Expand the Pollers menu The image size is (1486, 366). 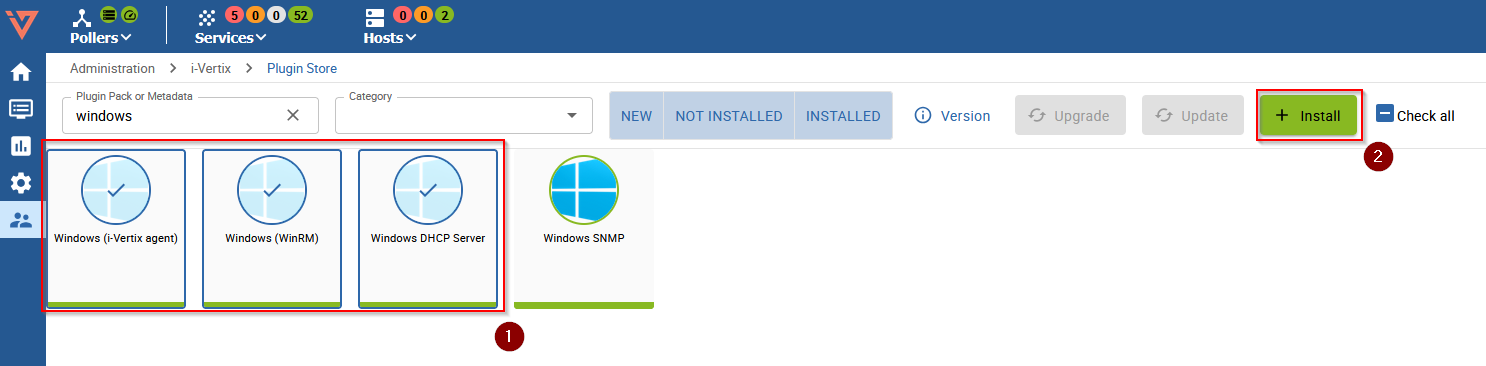(101, 38)
